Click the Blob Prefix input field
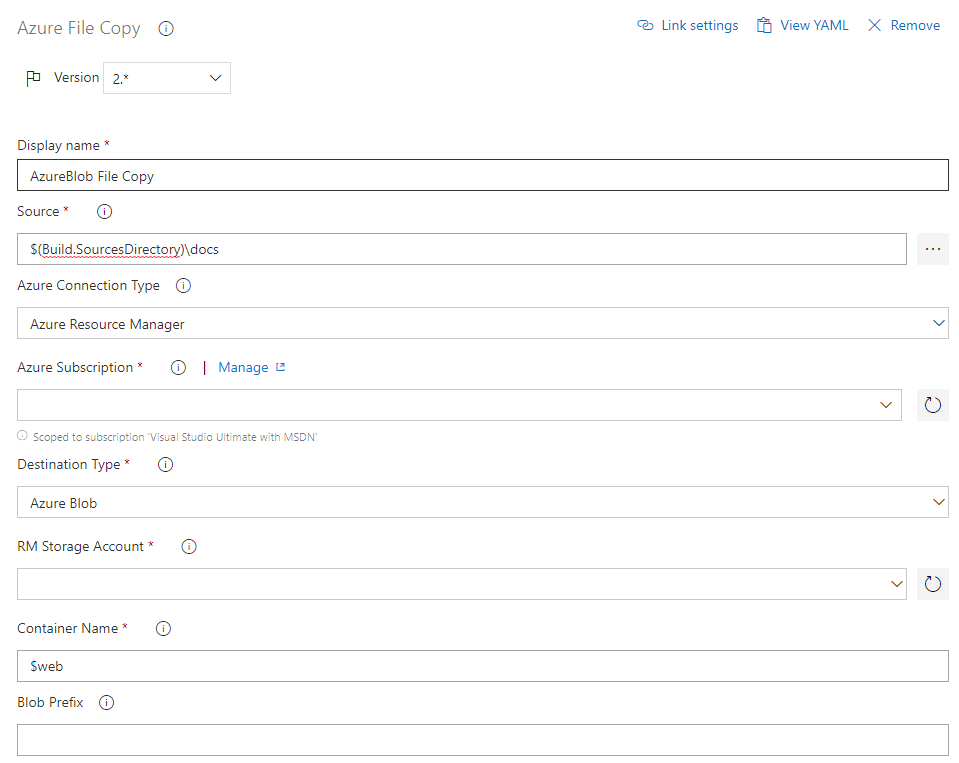The height and width of the screenshot is (763, 959). pyautogui.click(x=483, y=740)
